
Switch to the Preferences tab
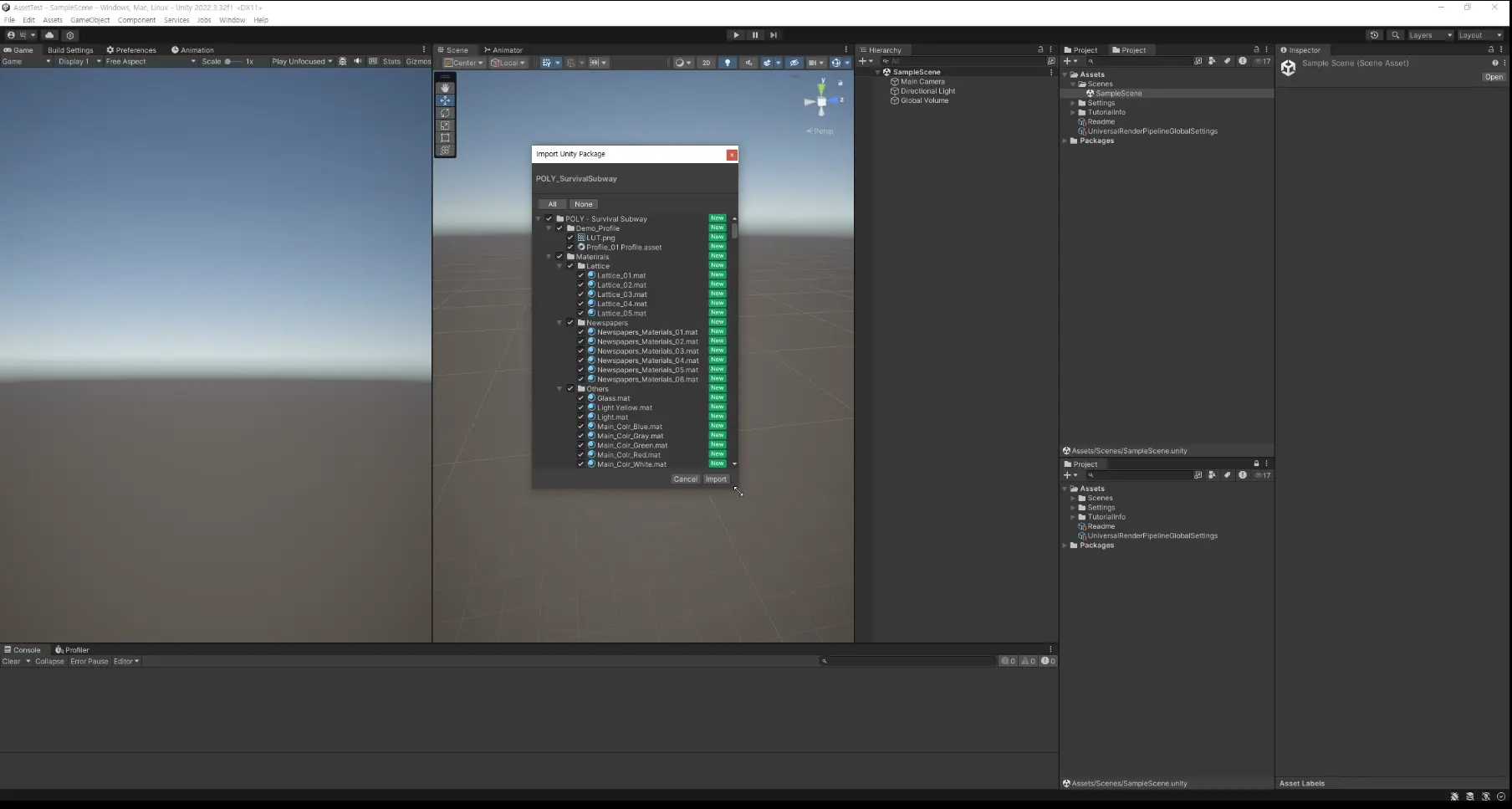131,50
